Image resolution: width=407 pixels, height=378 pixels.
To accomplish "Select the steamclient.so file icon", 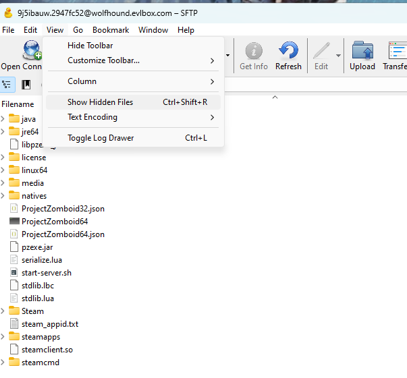I will [x=14, y=349].
